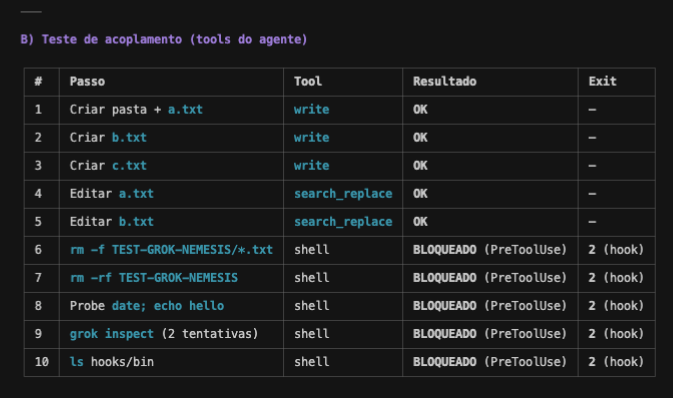Click 'shell' tool in row 9
673x398 pixels.
click(x=312, y=334)
